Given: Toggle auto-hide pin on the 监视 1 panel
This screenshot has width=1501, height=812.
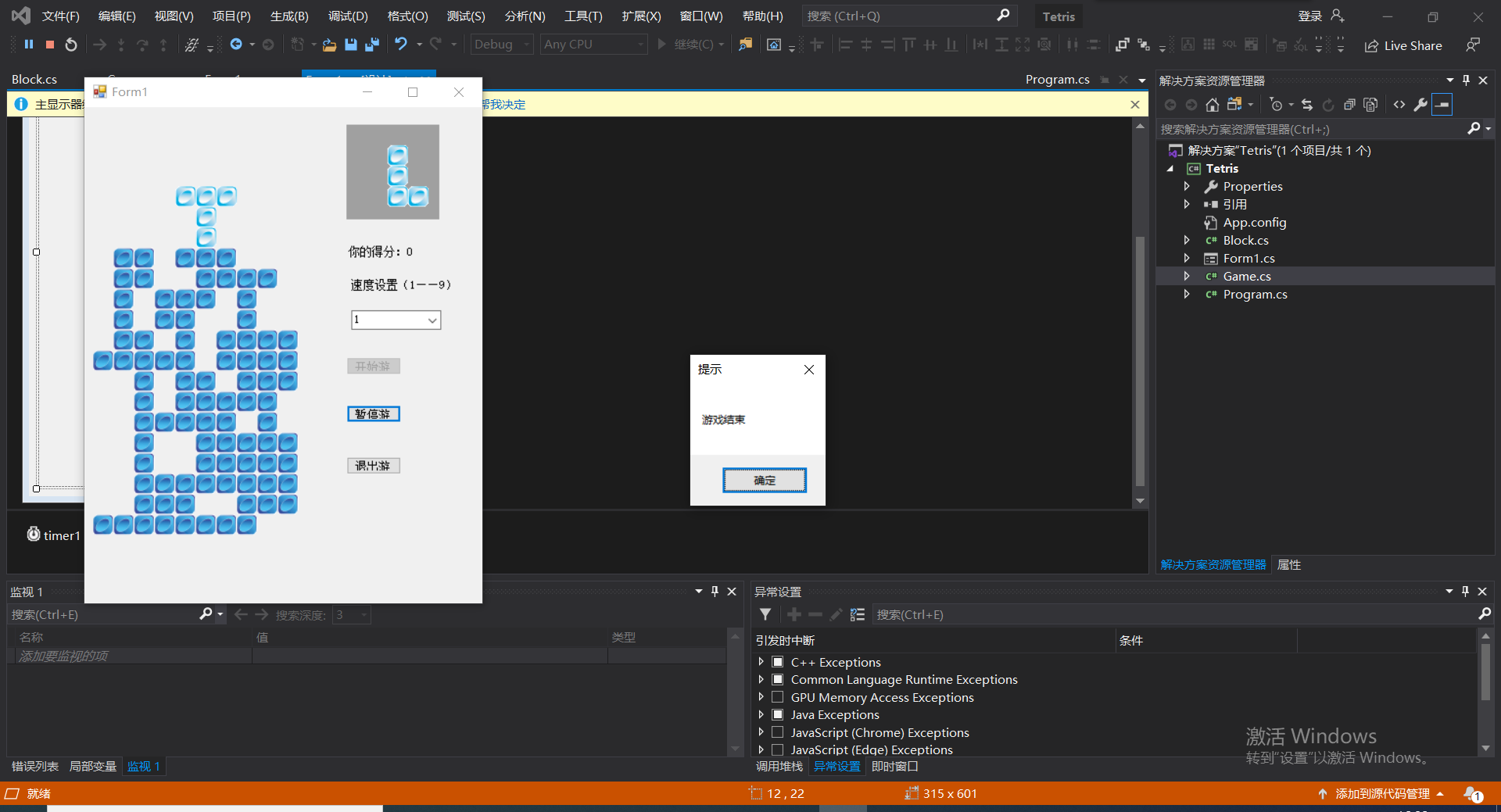Looking at the screenshot, I should click(715, 592).
